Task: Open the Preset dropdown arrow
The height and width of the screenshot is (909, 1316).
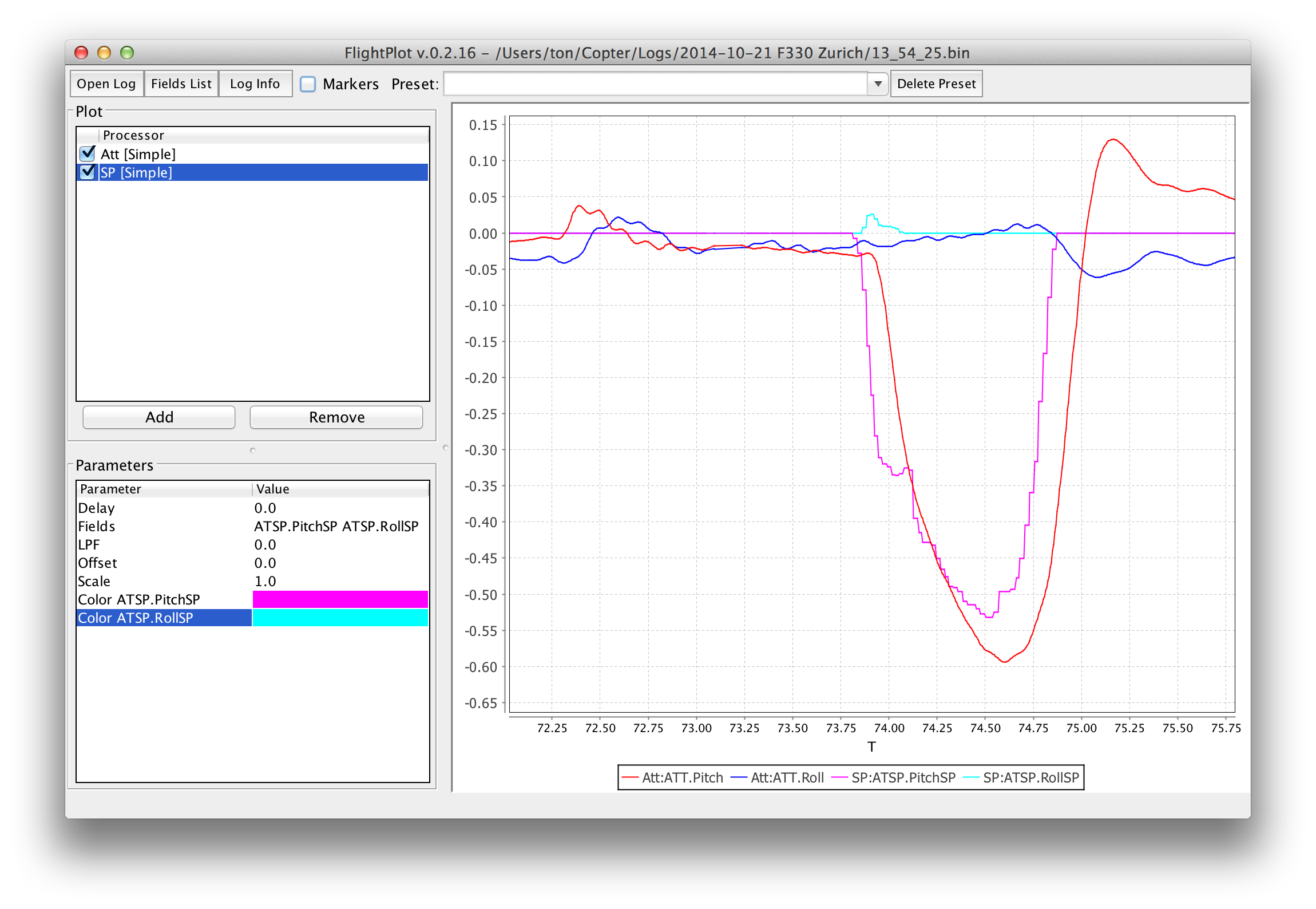Action: [878, 84]
